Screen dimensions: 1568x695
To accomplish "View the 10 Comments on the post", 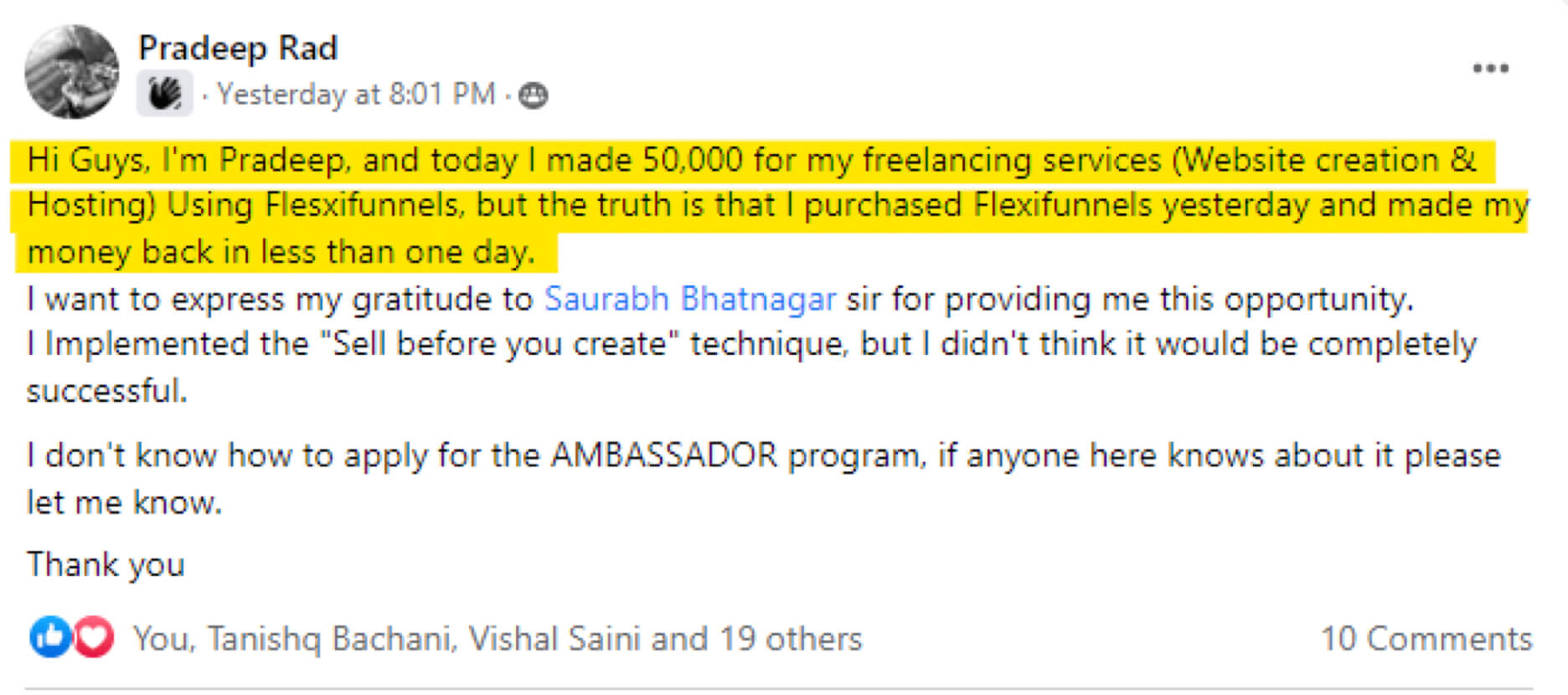I will (x=1426, y=639).
